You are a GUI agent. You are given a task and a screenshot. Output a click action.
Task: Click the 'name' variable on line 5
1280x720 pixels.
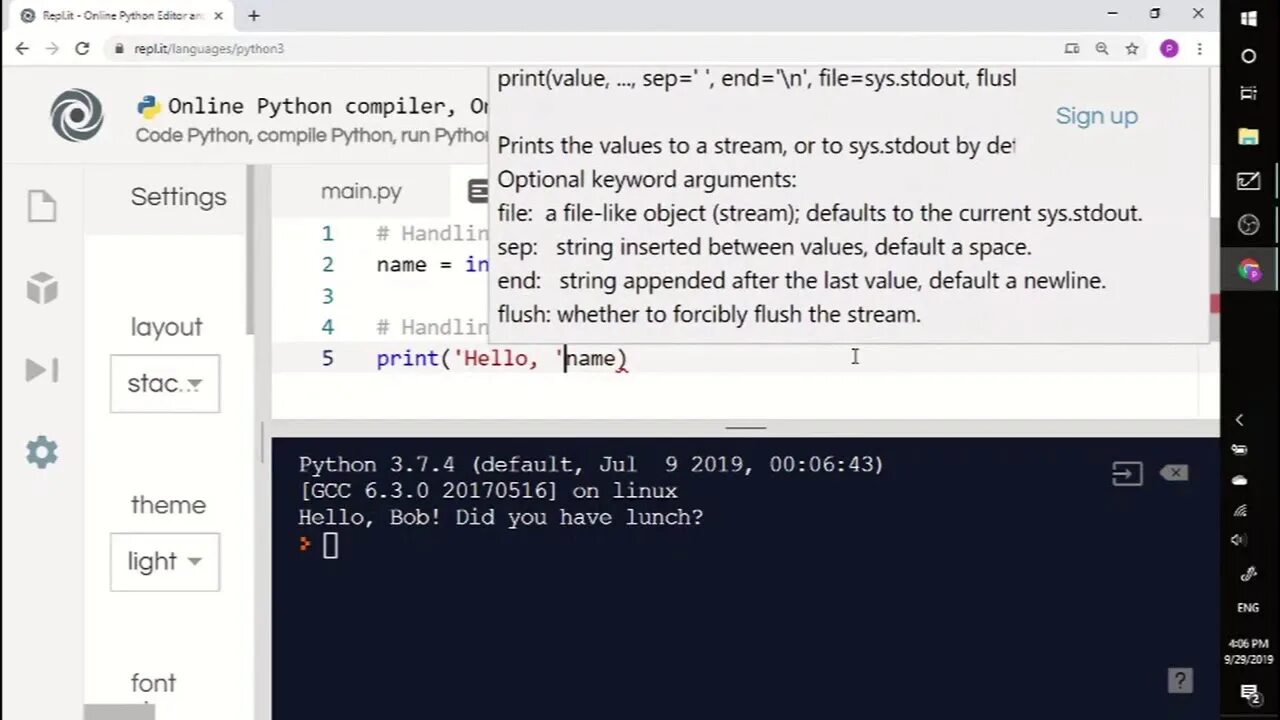(591, 358)
